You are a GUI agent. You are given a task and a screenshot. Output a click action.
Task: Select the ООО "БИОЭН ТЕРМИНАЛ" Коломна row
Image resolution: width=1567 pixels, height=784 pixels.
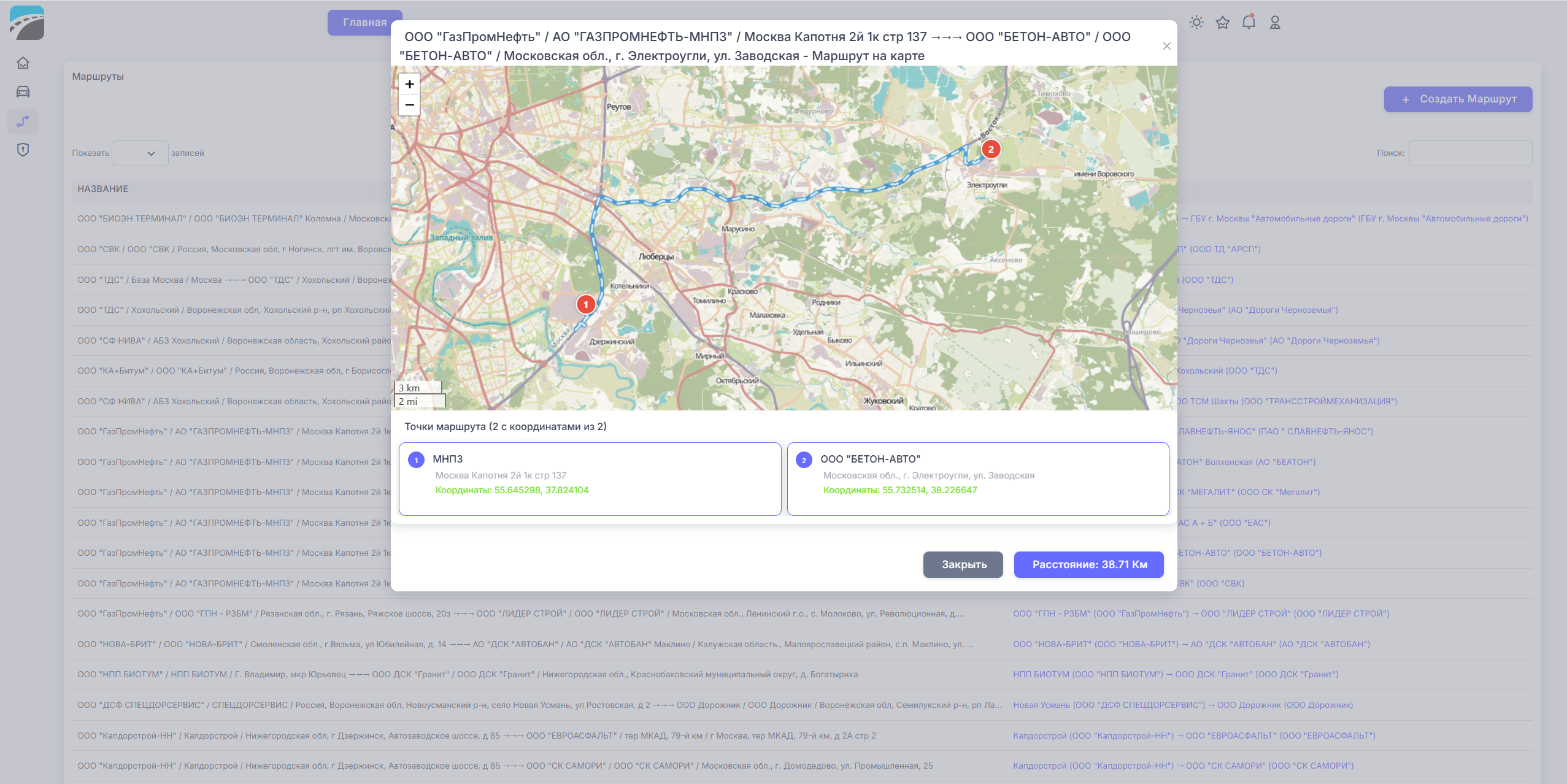(x=234, y=218)
